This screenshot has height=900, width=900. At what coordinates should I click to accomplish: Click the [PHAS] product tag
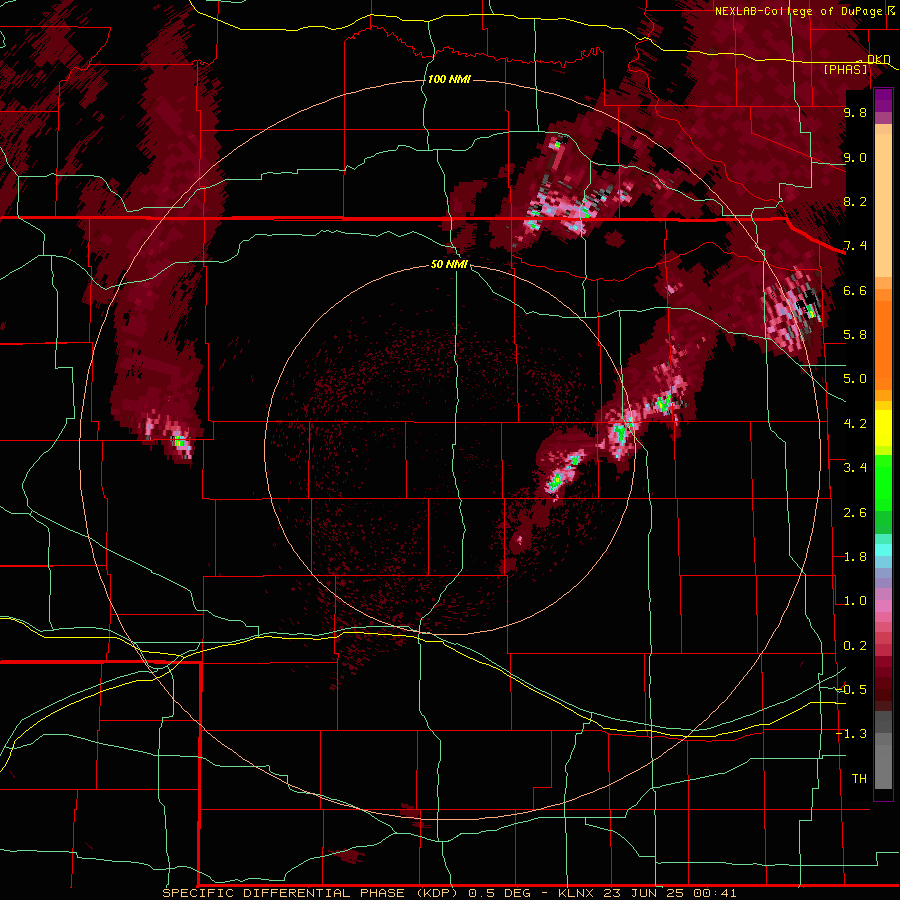(845, 69)
